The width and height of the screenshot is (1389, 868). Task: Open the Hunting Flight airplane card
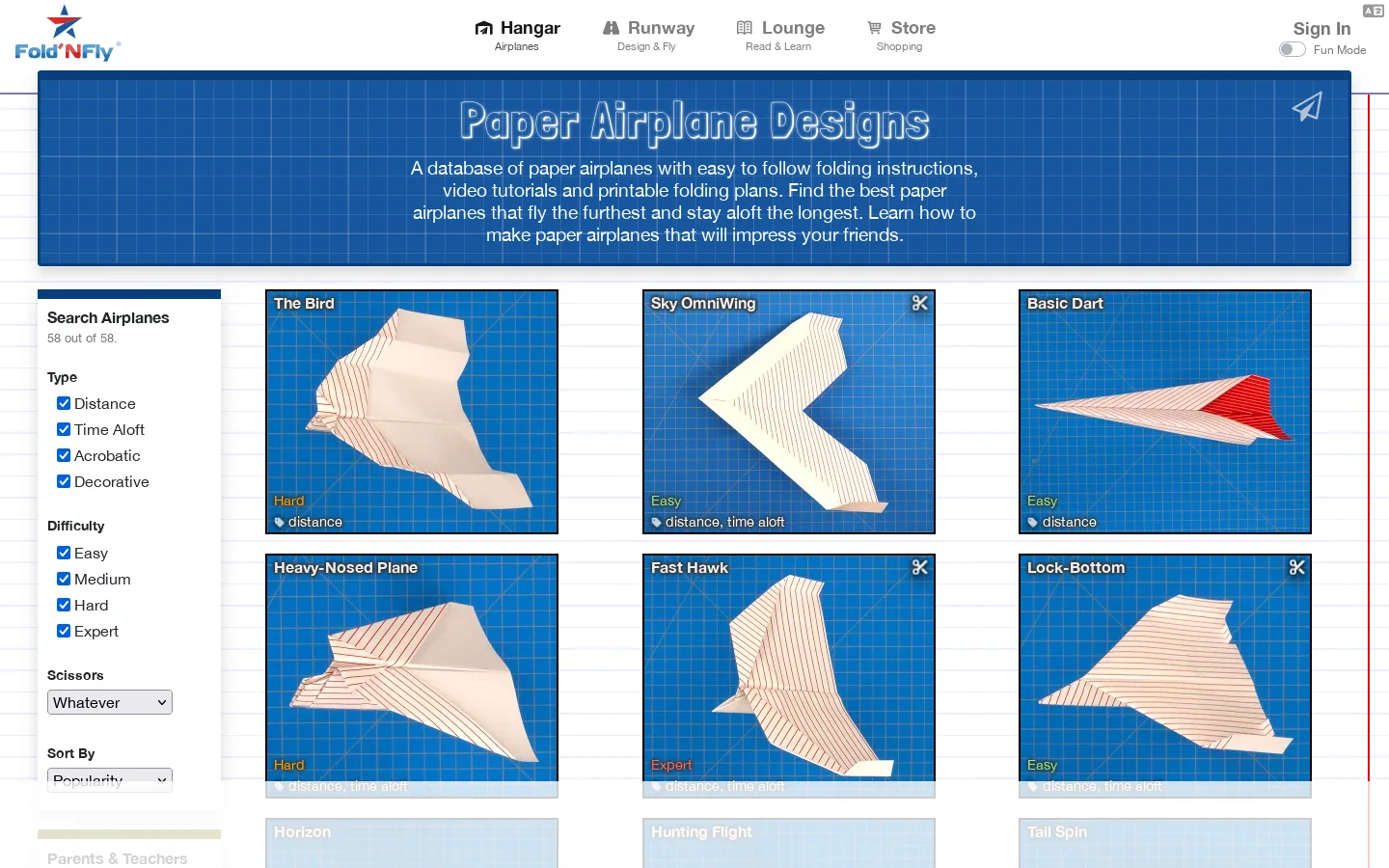(x=789, y=843)
